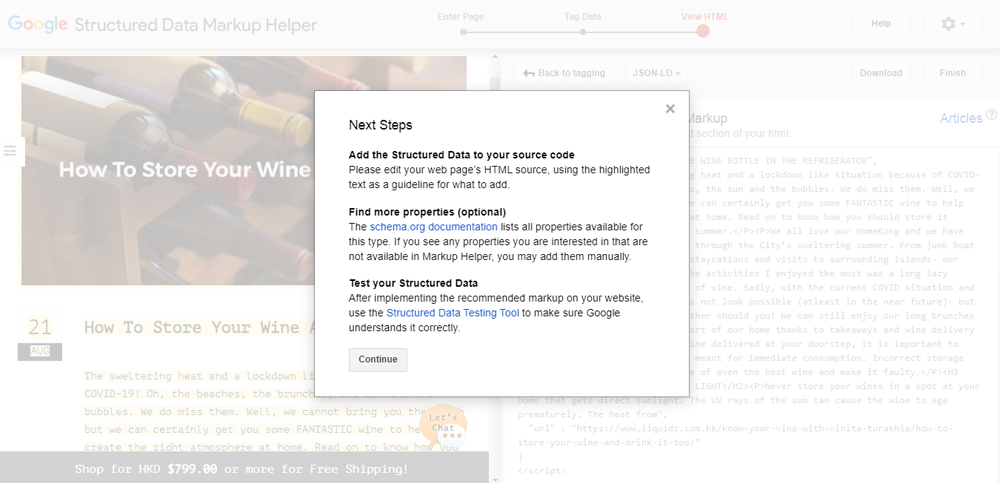Click the Structured Data Markup Helper title
Image resolution: width=1000 pixels, height=483 pixels.
pos(196,25)
